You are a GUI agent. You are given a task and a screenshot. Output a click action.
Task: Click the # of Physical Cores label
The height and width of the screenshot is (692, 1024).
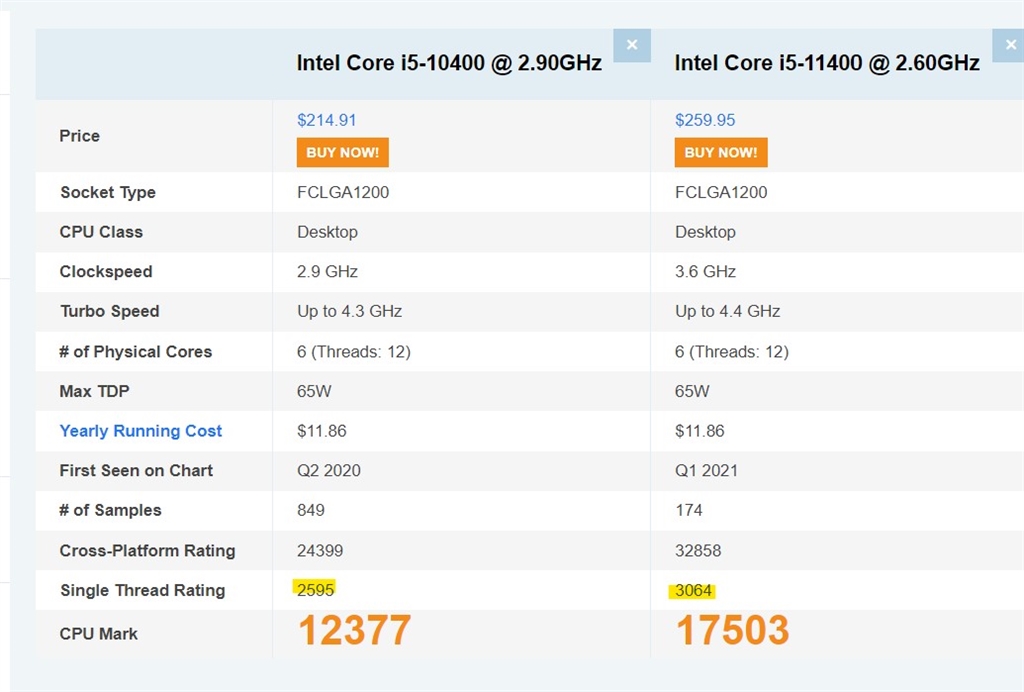pyautogui.click(x=135, y=352)
